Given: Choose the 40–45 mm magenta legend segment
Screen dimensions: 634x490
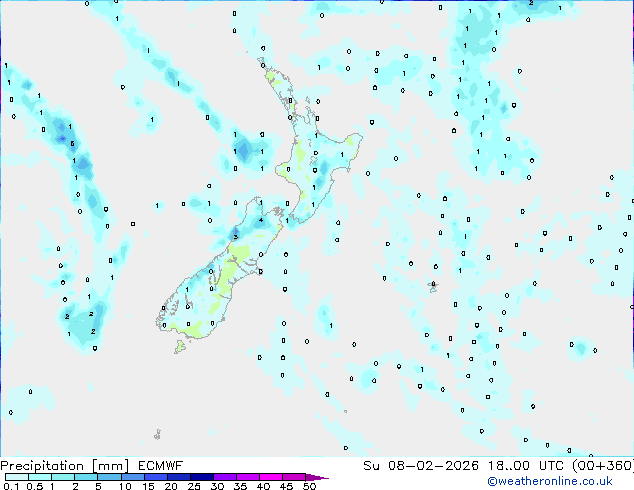Looking at the screenshot, I should click(x=271, y=477).
